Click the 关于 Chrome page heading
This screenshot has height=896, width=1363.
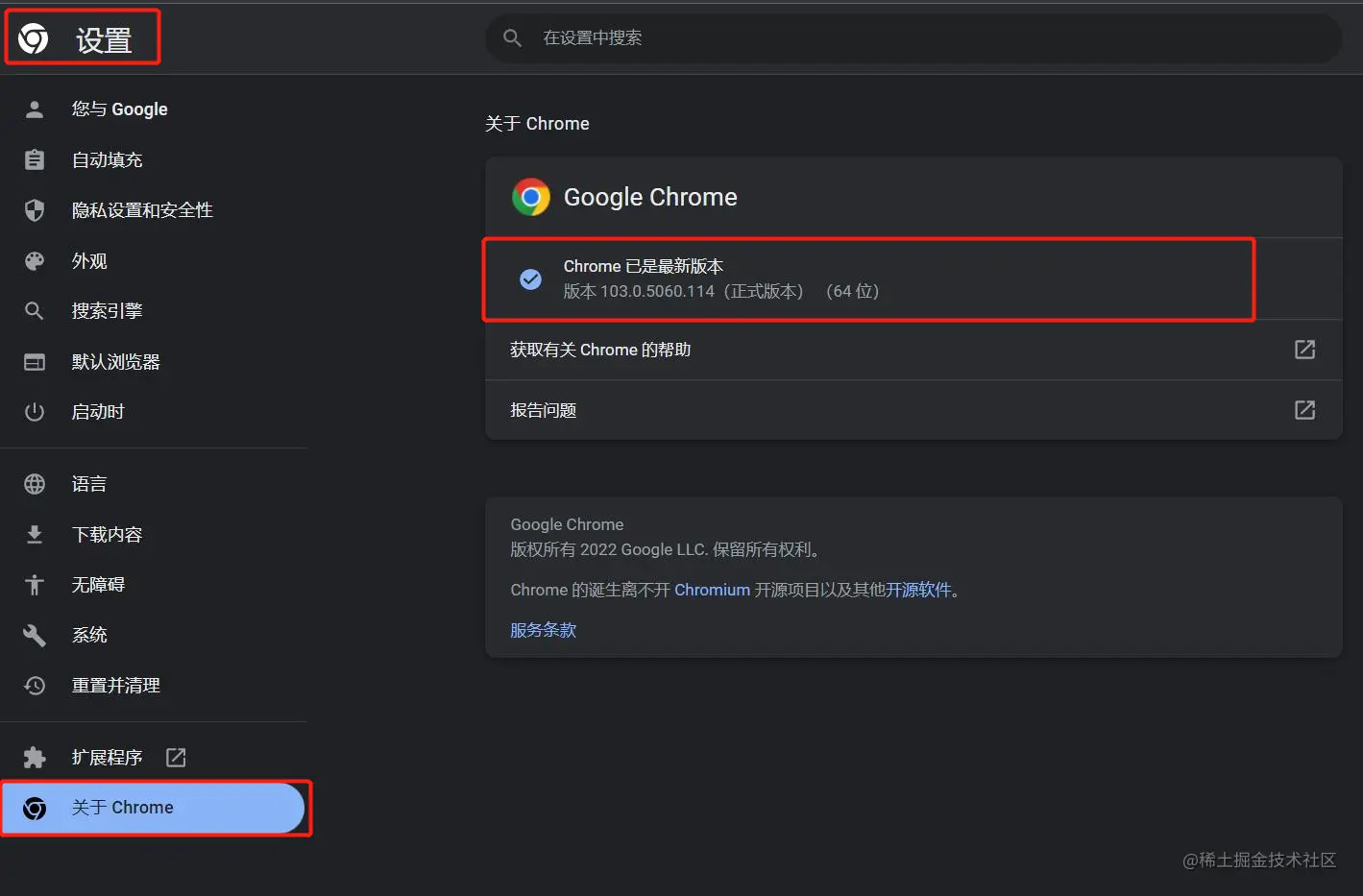coord(537,124)
